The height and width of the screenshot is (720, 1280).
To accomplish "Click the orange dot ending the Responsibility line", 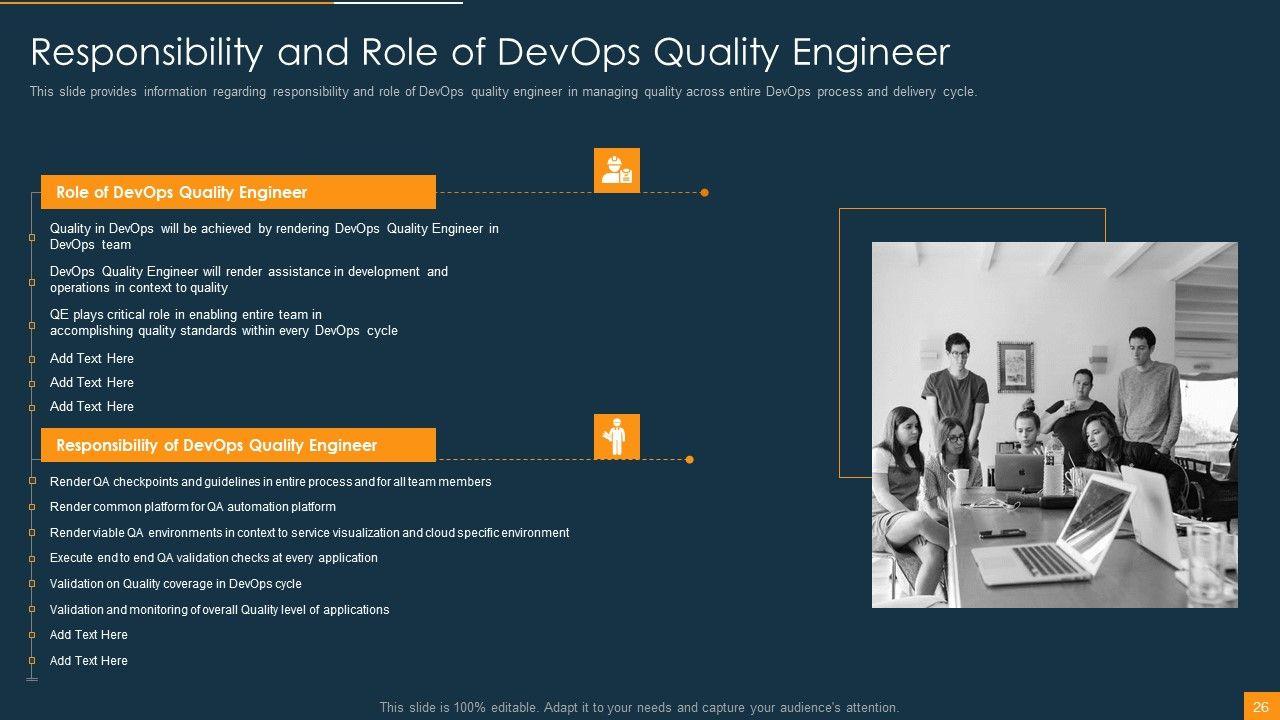I will click(x=690, y=459).
